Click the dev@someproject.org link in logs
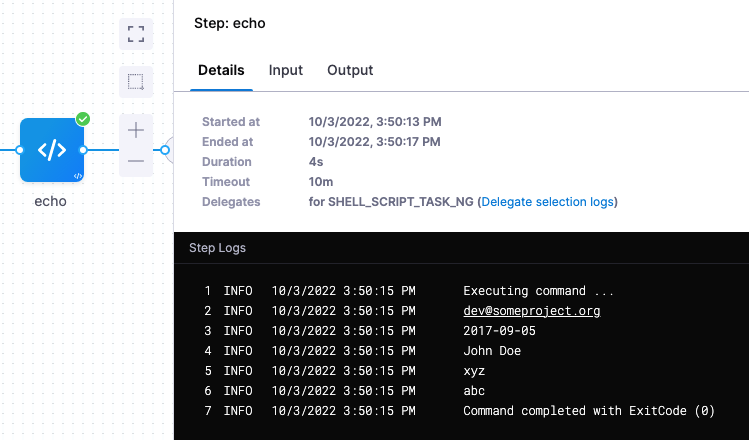 [x=531, y=311]
